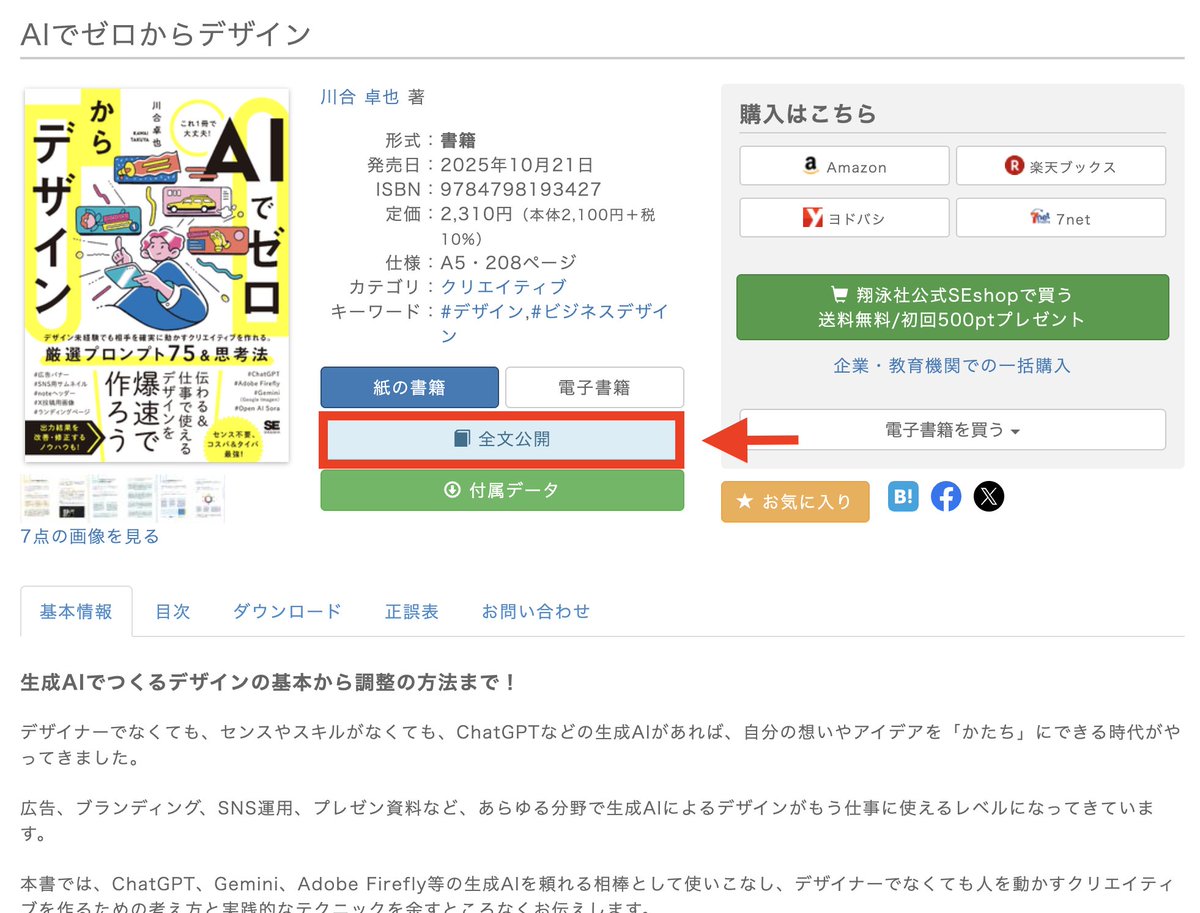The image size is (1200, 913).
Task: Click 購入はこちら heading
Action: pos(808,114)
